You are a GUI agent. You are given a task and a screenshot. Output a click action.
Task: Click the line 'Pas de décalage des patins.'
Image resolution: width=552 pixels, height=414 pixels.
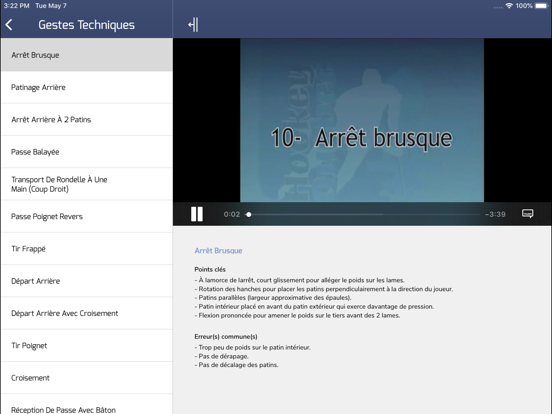point(236,365)
